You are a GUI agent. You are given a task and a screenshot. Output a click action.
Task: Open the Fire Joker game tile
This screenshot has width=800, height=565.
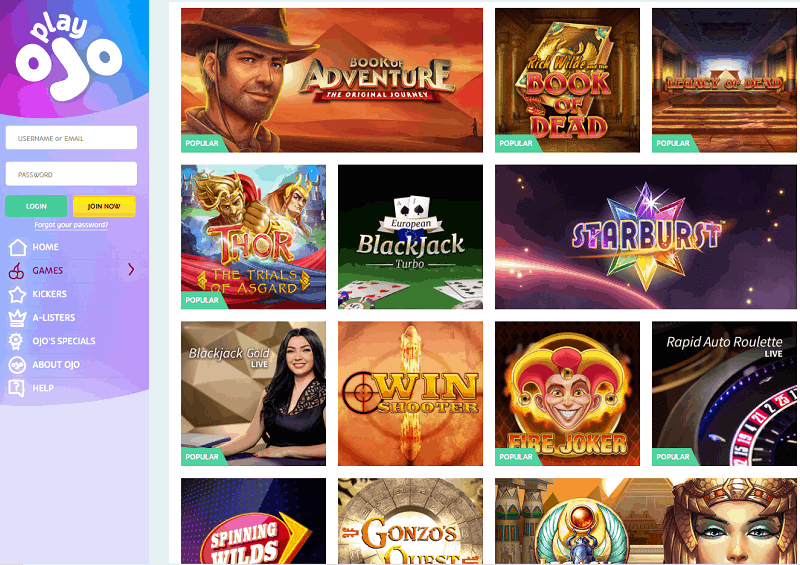(567, 394)
